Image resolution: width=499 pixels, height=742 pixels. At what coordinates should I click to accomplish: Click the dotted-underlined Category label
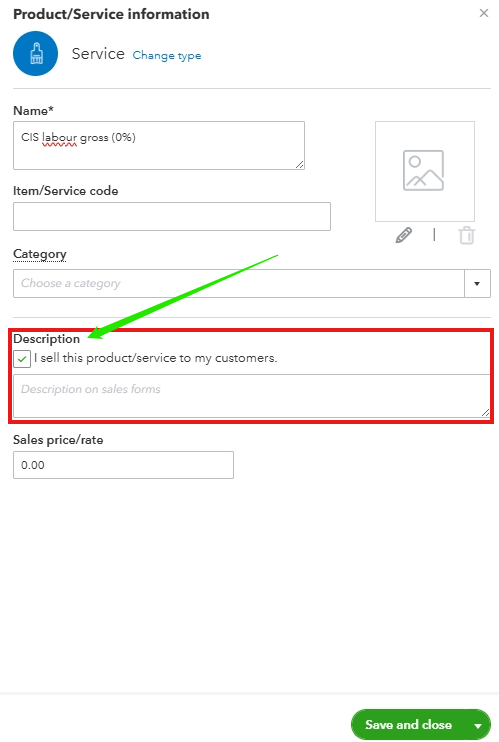point(40,254)
